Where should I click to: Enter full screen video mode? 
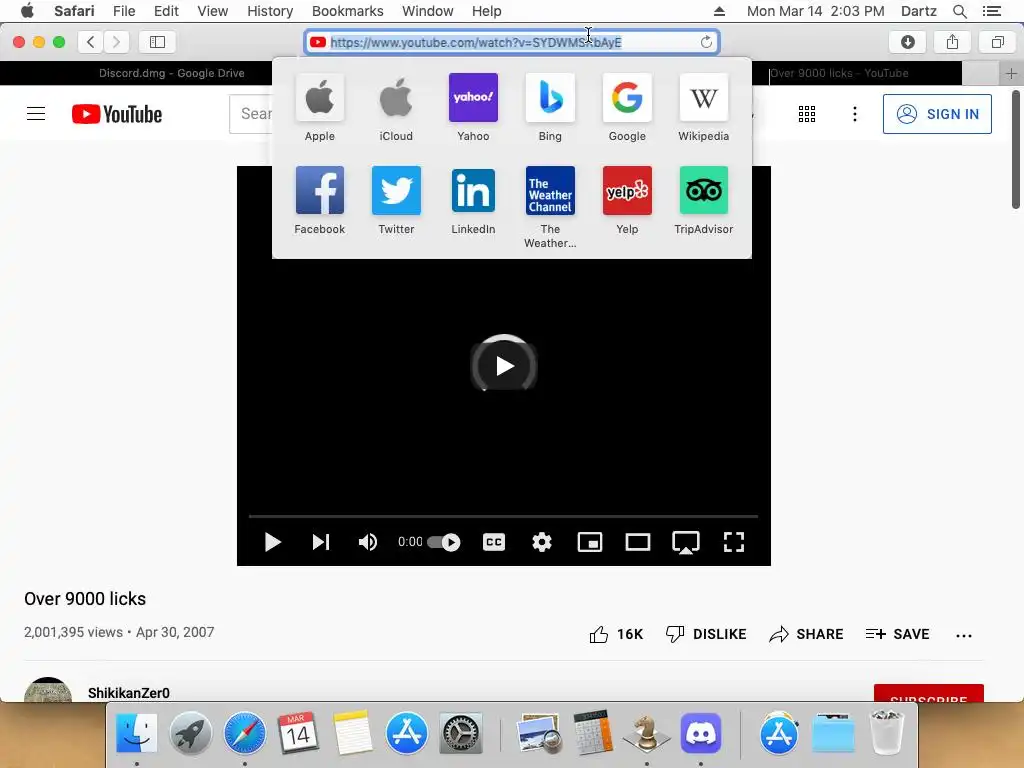[733, 542]
